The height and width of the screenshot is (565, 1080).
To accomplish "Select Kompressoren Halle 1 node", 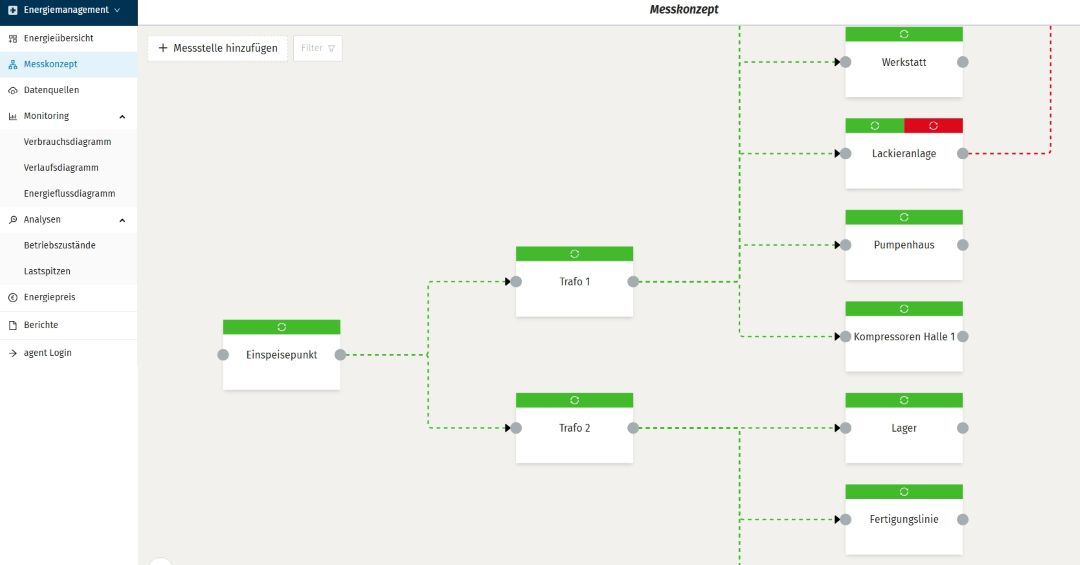I will 904,337.
